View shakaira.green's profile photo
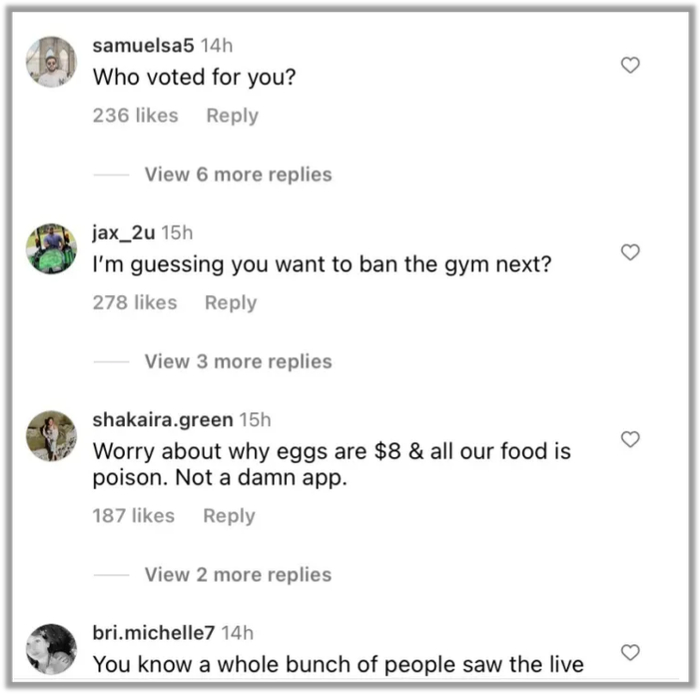The width and height of the screenshot is (700, 694). (51, 436)
